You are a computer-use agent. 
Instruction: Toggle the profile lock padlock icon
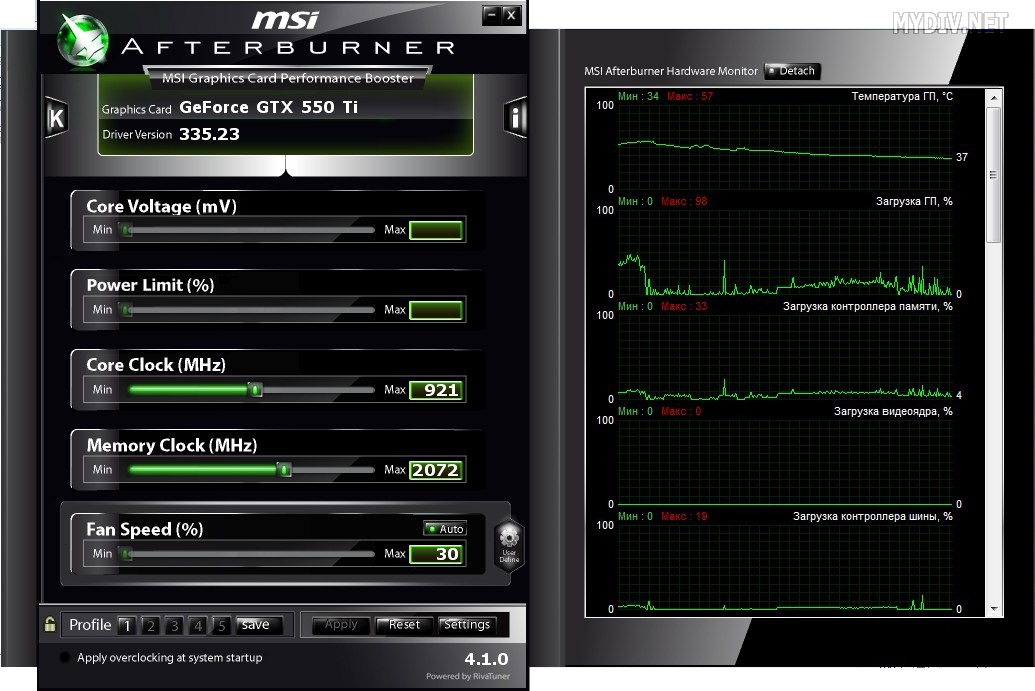pos(50,624)
